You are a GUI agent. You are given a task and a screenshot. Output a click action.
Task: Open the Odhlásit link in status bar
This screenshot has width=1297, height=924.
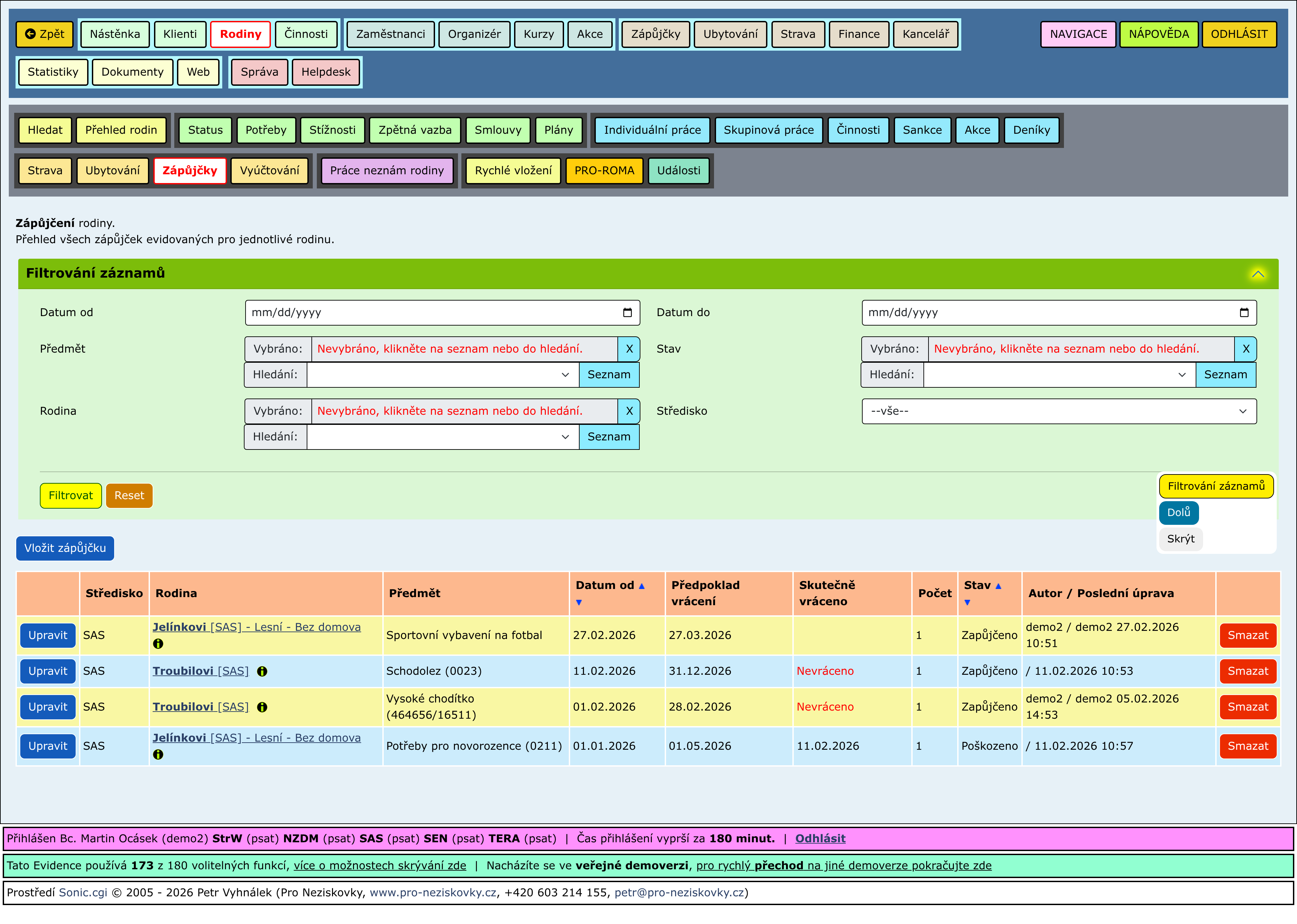coord(820,838)
